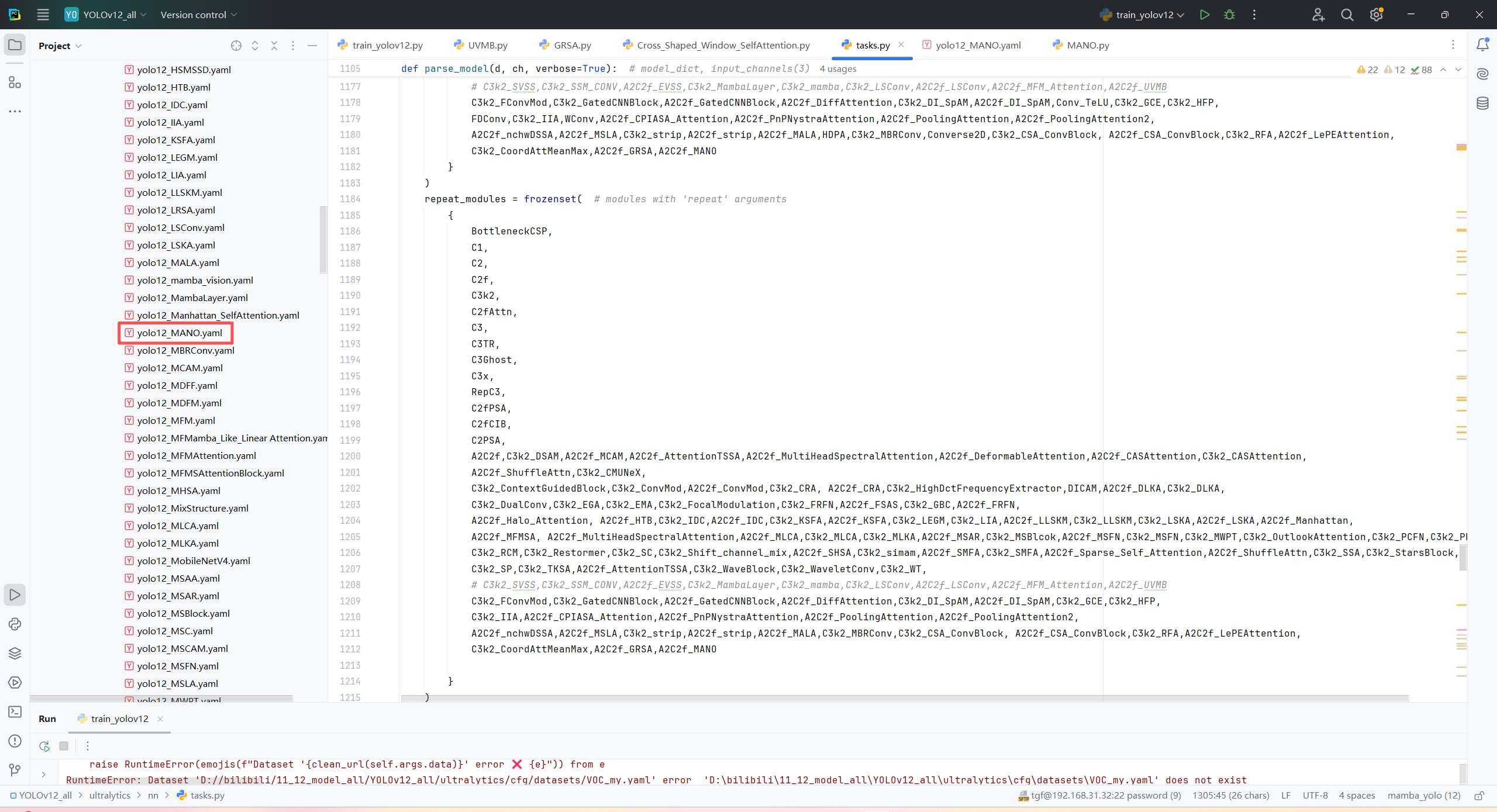Viewport: 1497px width, 812px height.
Task: Open yolo12_MBRConv.yaml in project tree
Action: click(x=185, y=350)
